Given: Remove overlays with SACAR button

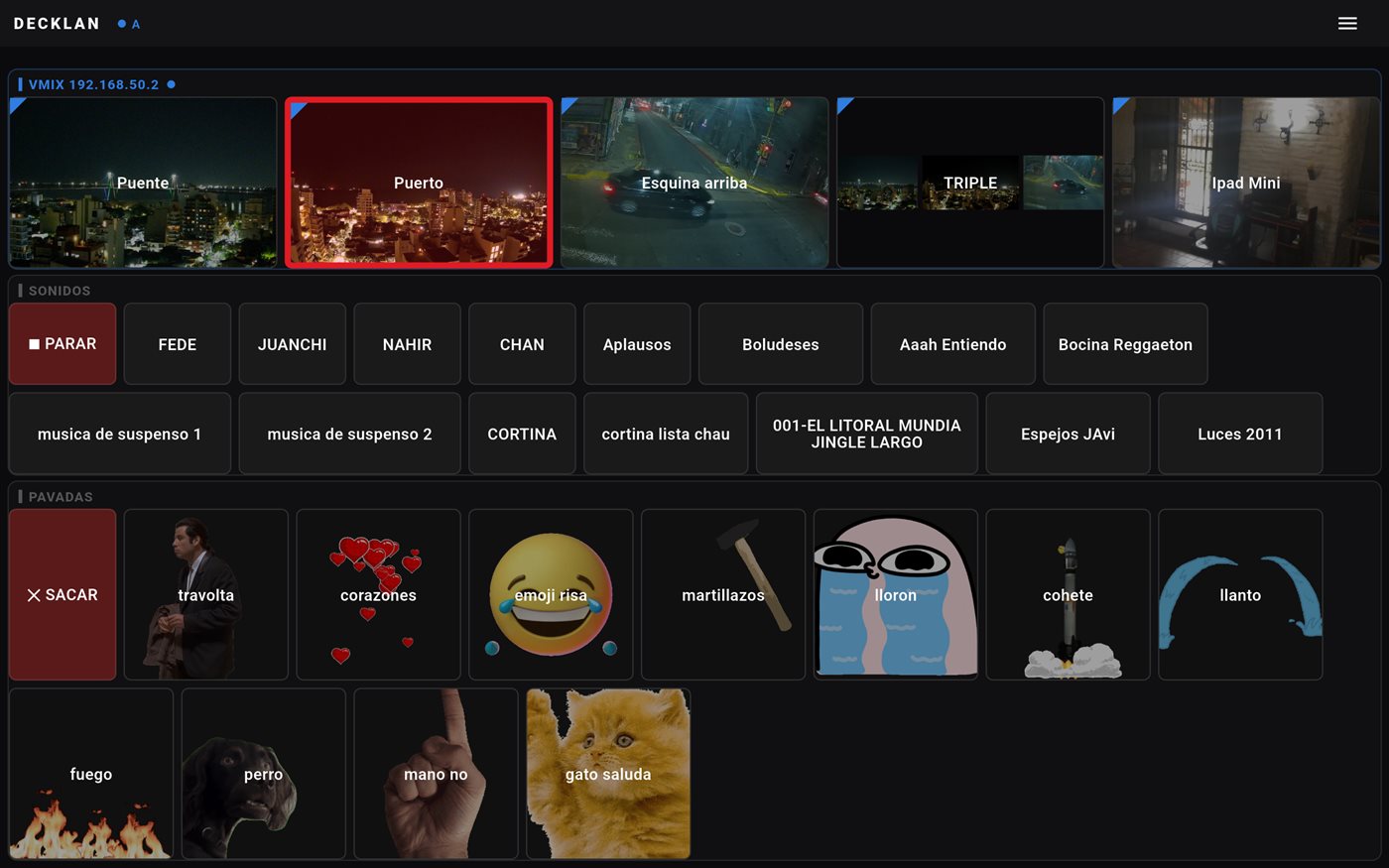Looking at the screenshot, I should (x=63, y=595).
